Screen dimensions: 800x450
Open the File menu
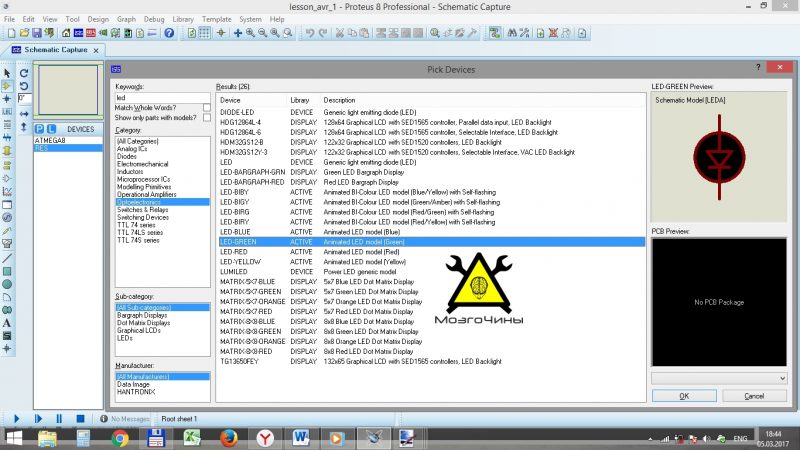point(9,19)
